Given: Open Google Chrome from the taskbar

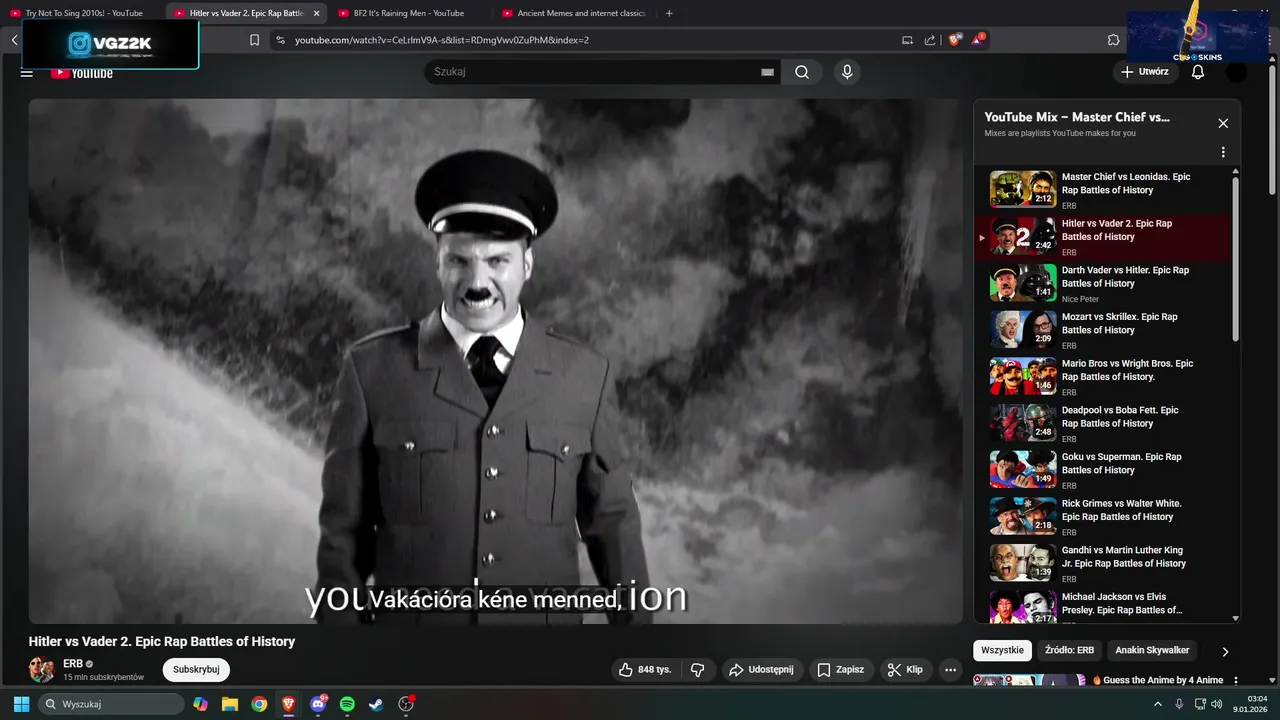Looking at the screenshot, I should coord(259,704).
